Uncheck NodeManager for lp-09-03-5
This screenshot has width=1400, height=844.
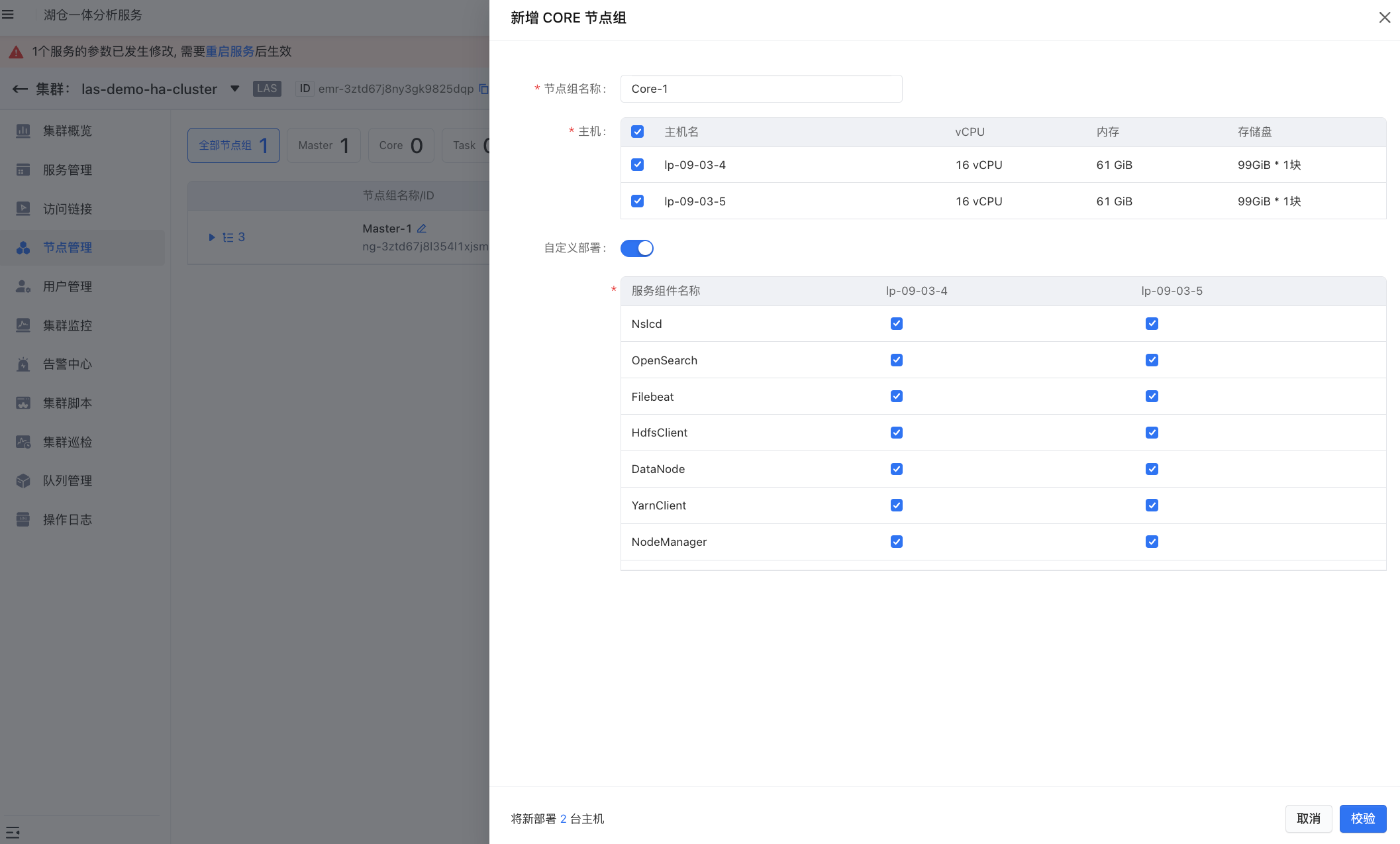point(1152,542)
